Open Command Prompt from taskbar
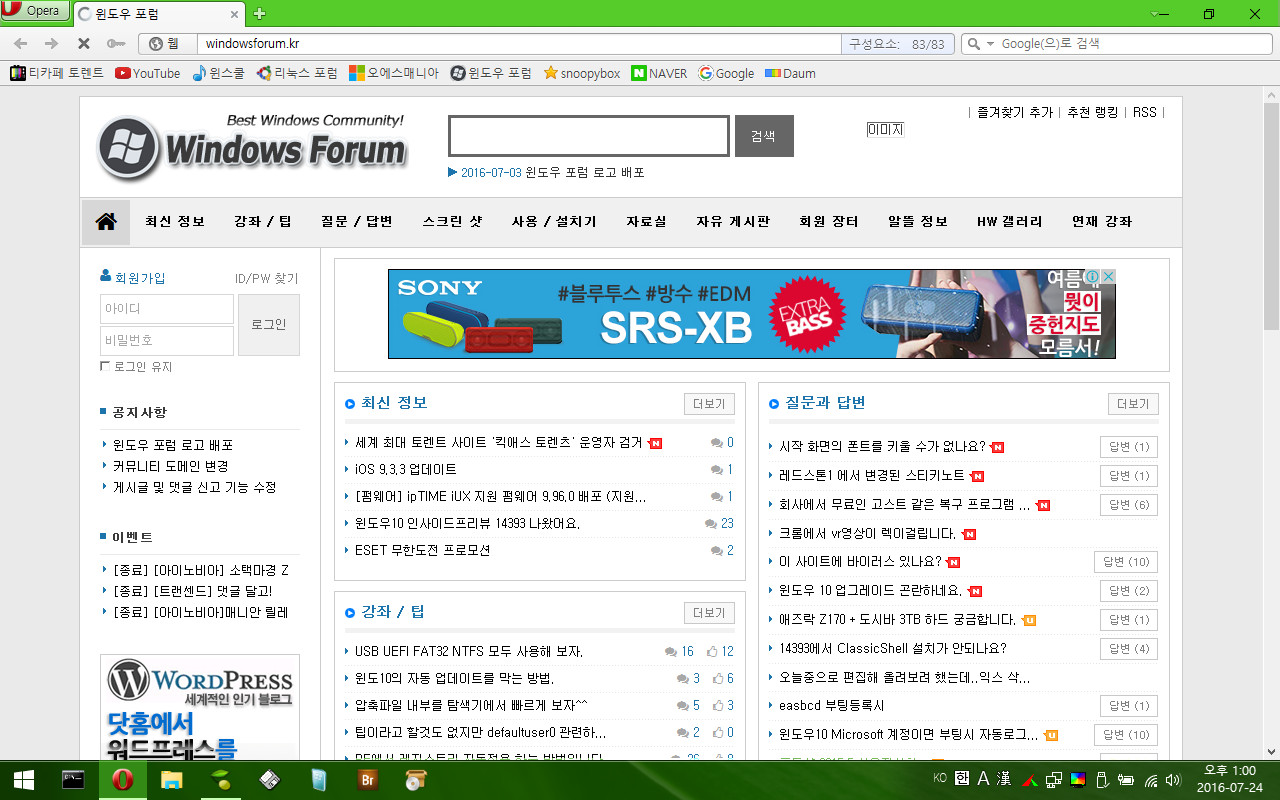This screenshot has height=800, width=1280. click(x=73, y=780)
